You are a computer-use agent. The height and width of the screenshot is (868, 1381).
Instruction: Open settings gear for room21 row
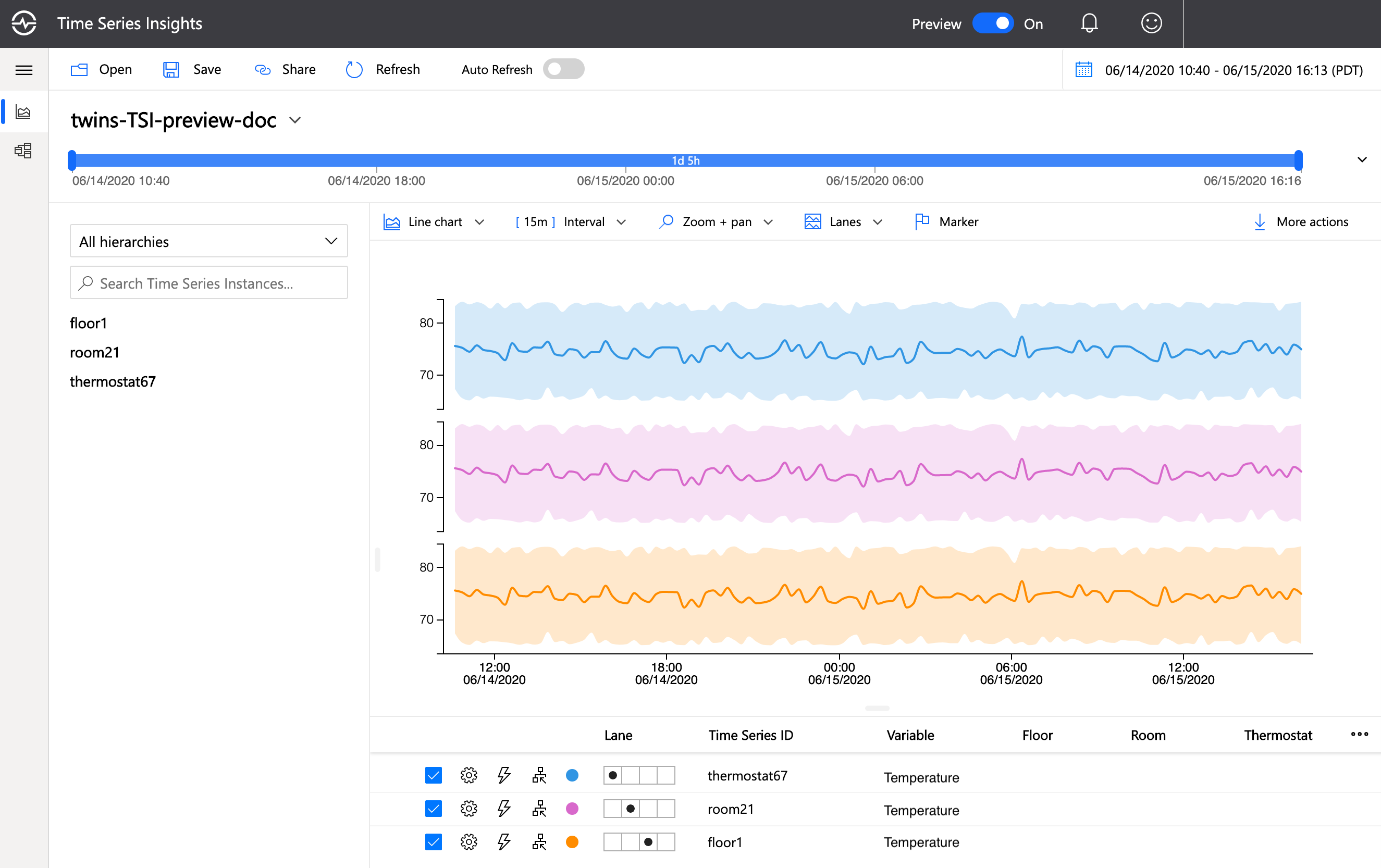(x=468, y=809)
